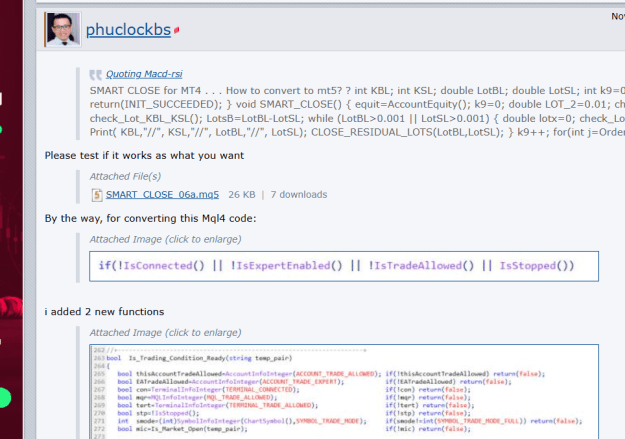This screenshot has height=439, width=625.
Task: Click the '26 KB' file size text
Action: coord(242,195)
